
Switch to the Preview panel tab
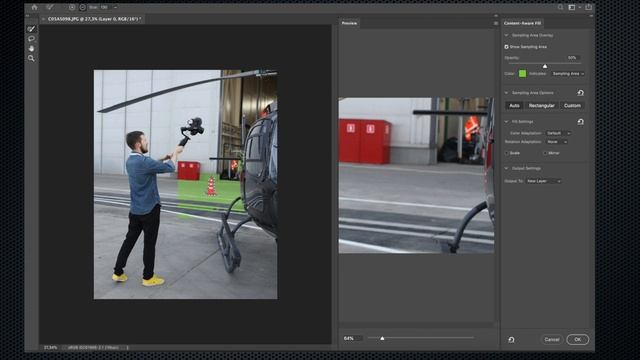[349, 23]
